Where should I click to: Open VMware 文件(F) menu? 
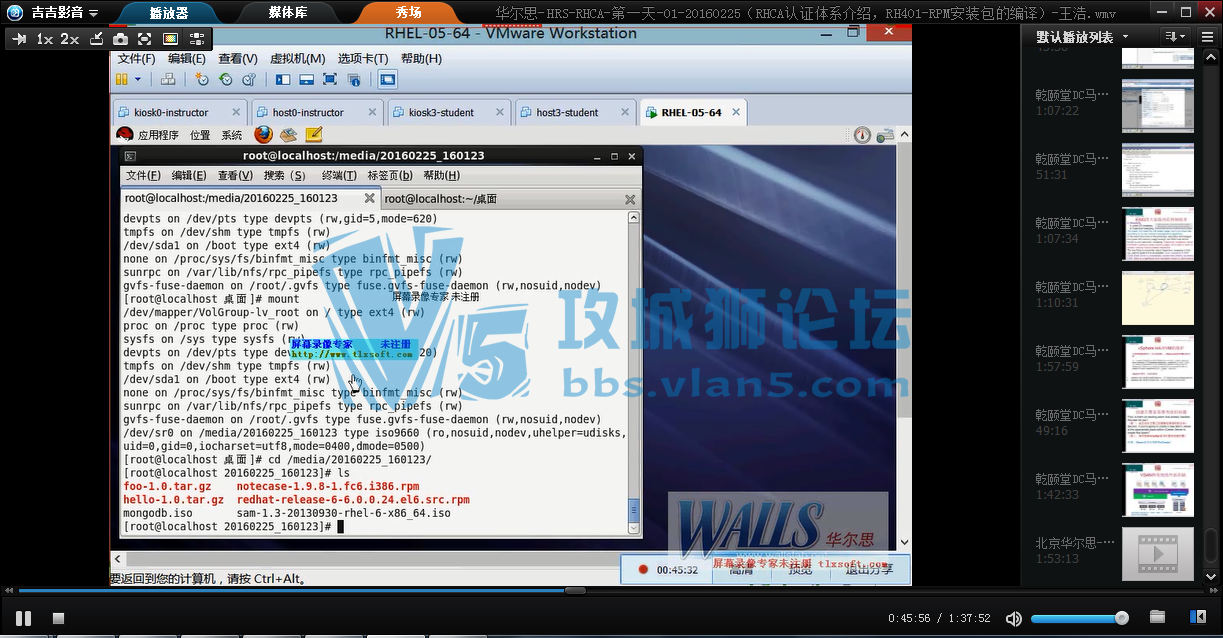(136, 59)
